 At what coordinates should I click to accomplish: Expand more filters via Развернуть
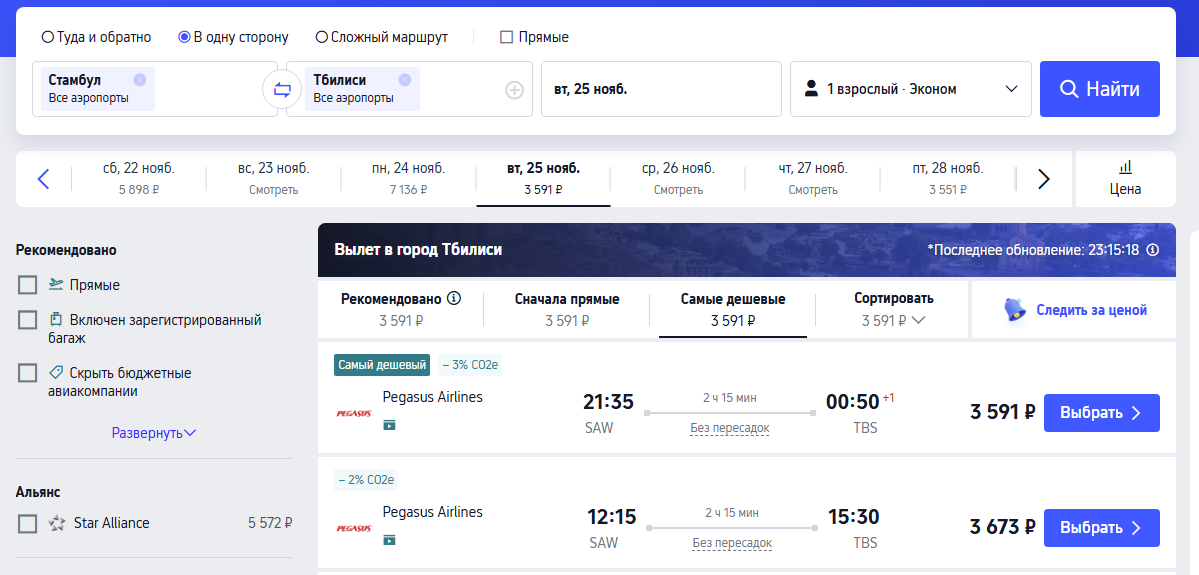(x=153, y=433)
